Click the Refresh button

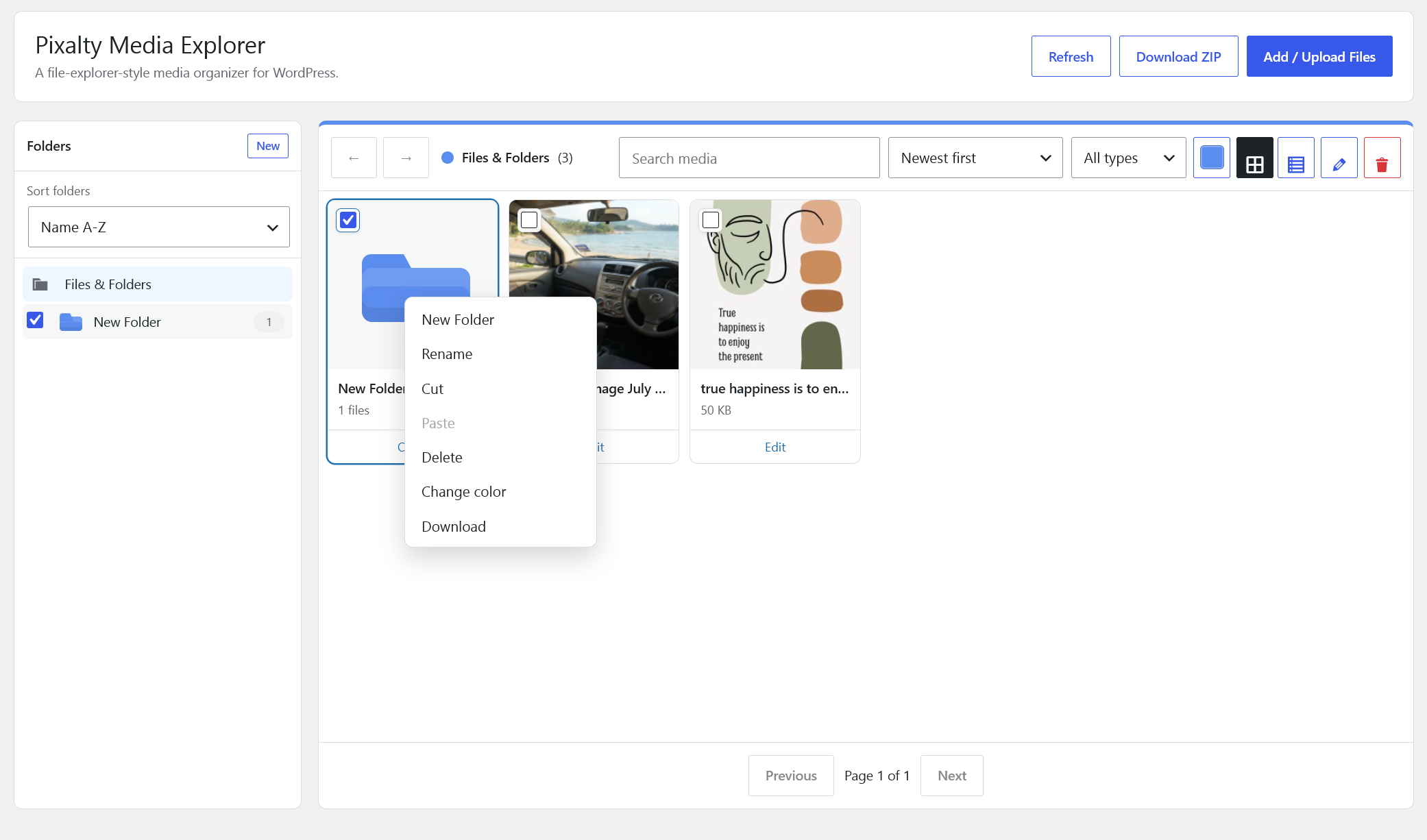(1071, 56)
